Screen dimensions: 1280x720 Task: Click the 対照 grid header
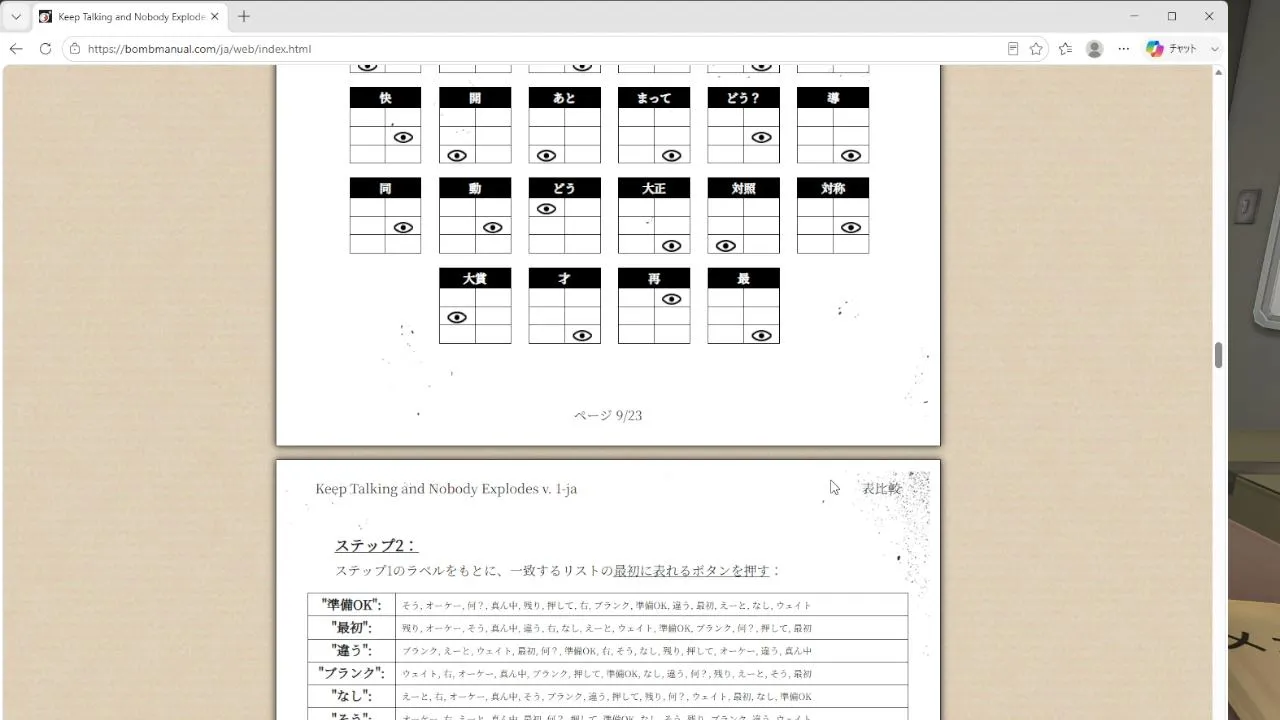pyautogui.click(x=743, y=188)
